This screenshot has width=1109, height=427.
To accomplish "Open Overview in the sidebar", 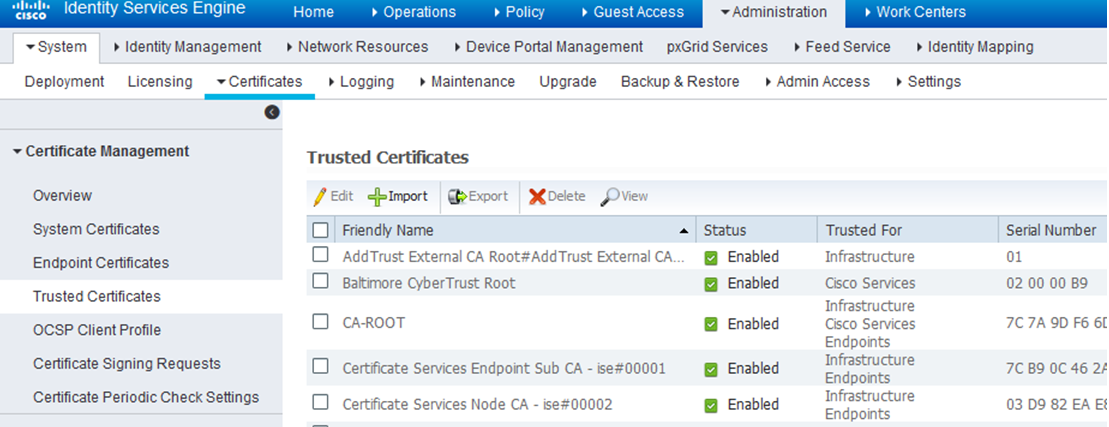I will pyautogui.click(x=62, y=196).
